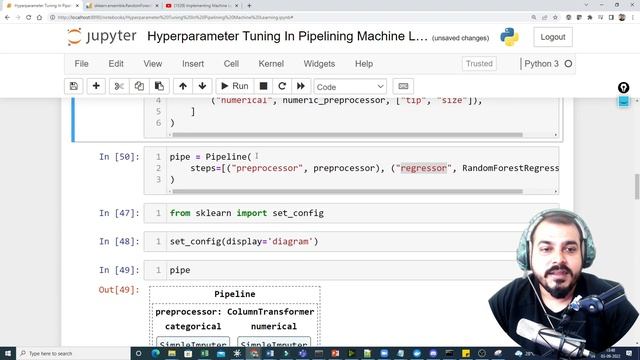Bookmark this page star icon

pyautogui.click(x=556, y=18)
